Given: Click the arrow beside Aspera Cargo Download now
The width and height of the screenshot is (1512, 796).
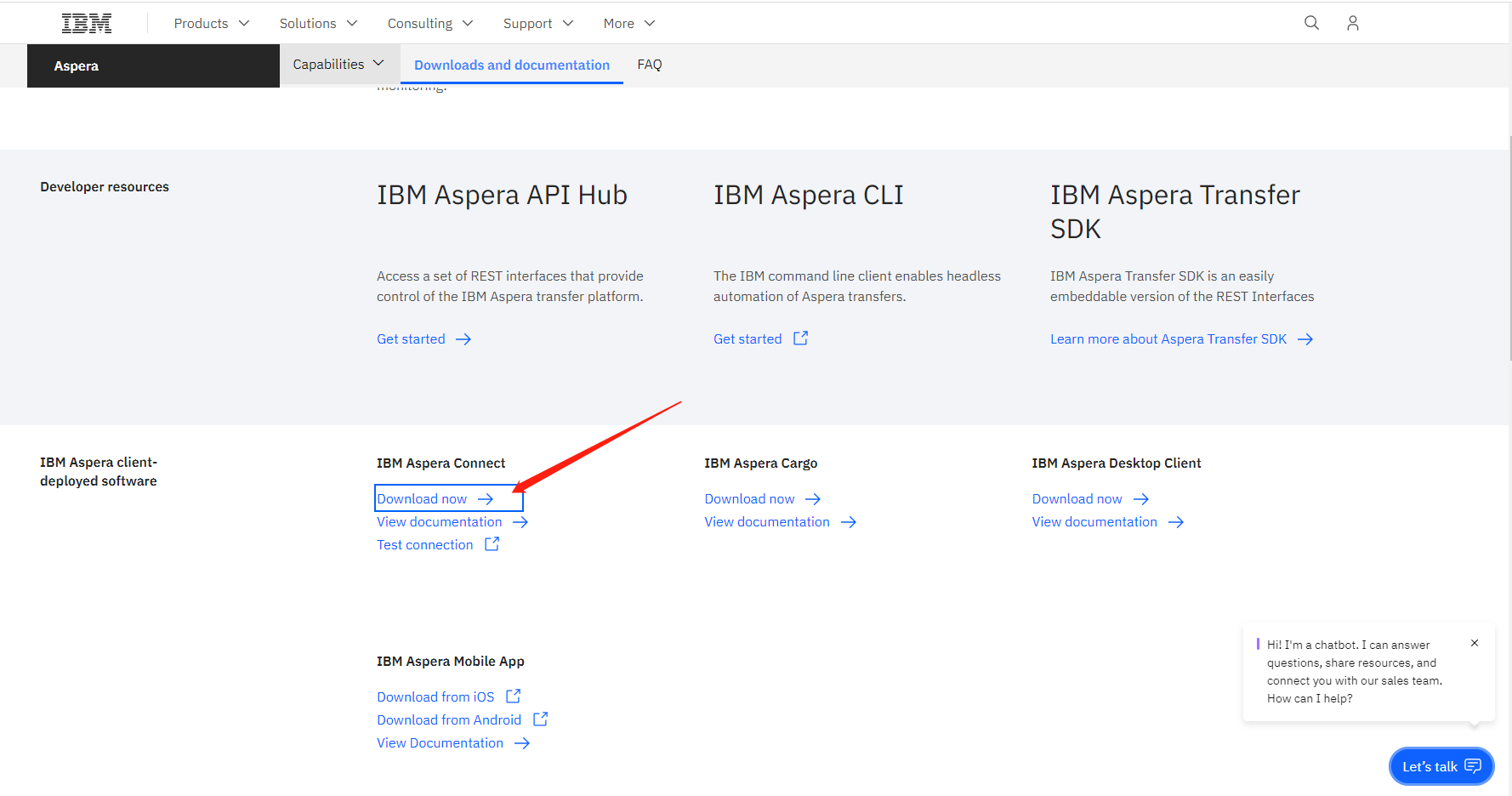Looking at the screenshot, I should (813, 499).
